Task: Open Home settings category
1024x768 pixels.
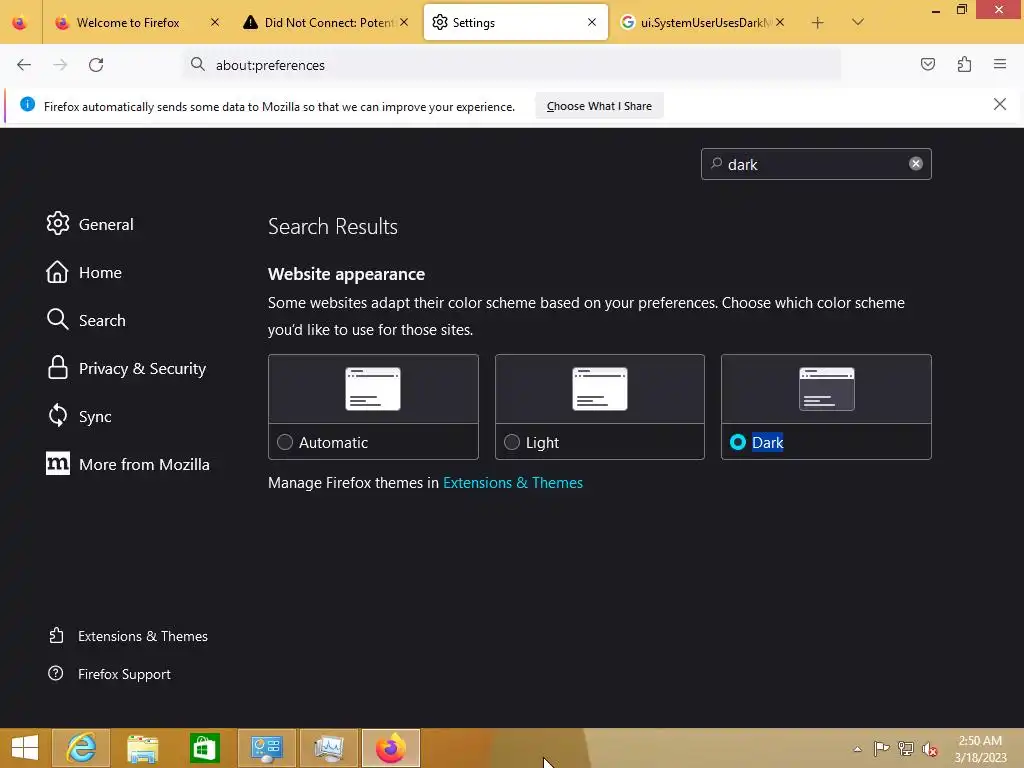Action: point(84,272)
